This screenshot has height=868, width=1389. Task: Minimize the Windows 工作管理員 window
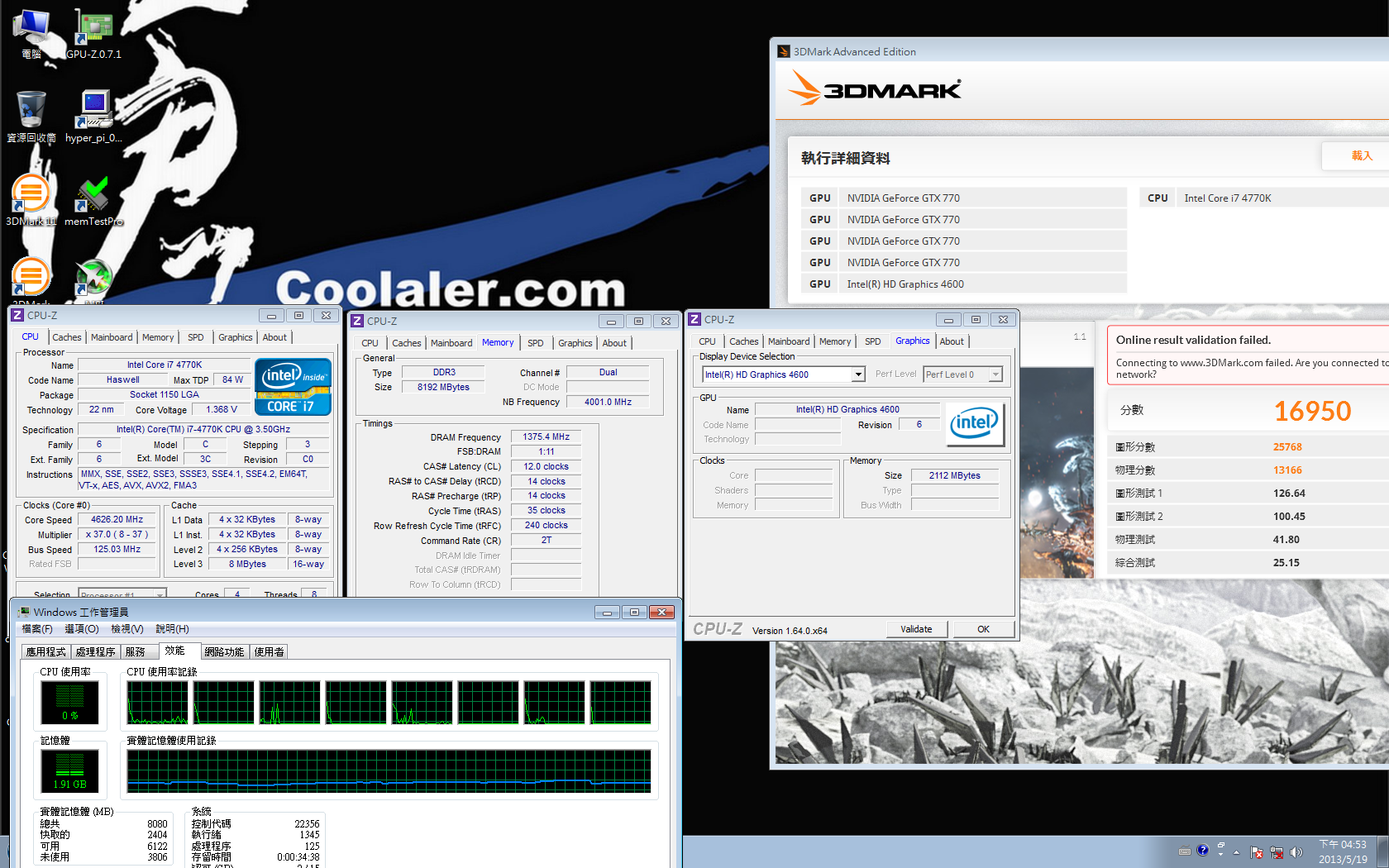tap(607, 612)
